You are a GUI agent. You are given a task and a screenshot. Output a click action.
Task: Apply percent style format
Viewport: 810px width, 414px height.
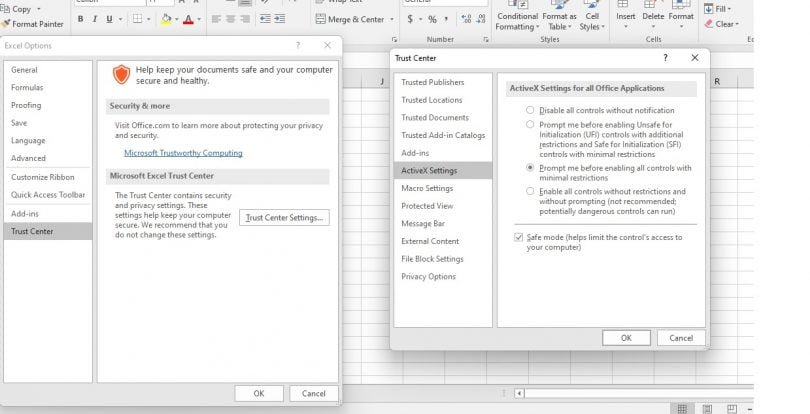(x=432, y=19)
